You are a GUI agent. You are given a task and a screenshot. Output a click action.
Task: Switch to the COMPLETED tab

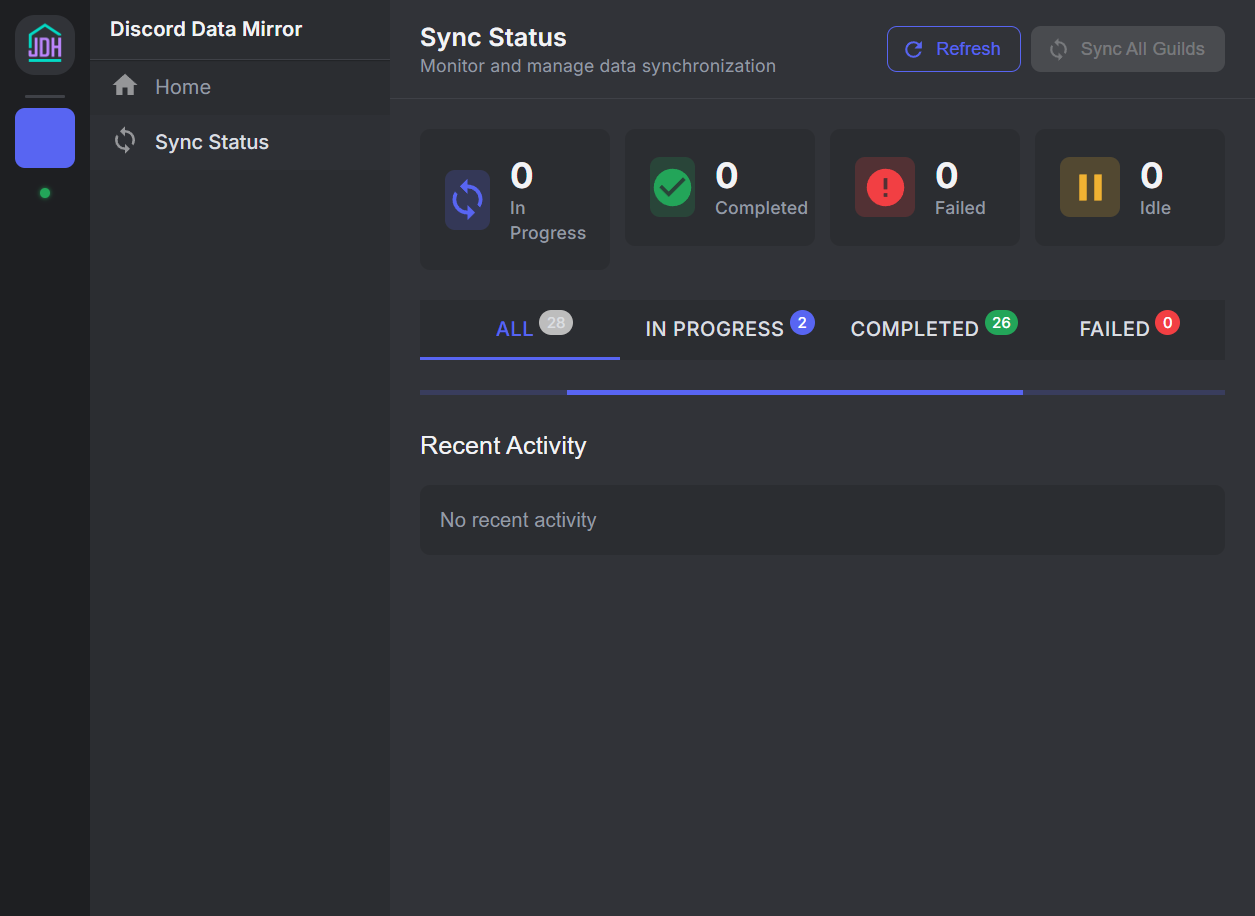(932, 328)
